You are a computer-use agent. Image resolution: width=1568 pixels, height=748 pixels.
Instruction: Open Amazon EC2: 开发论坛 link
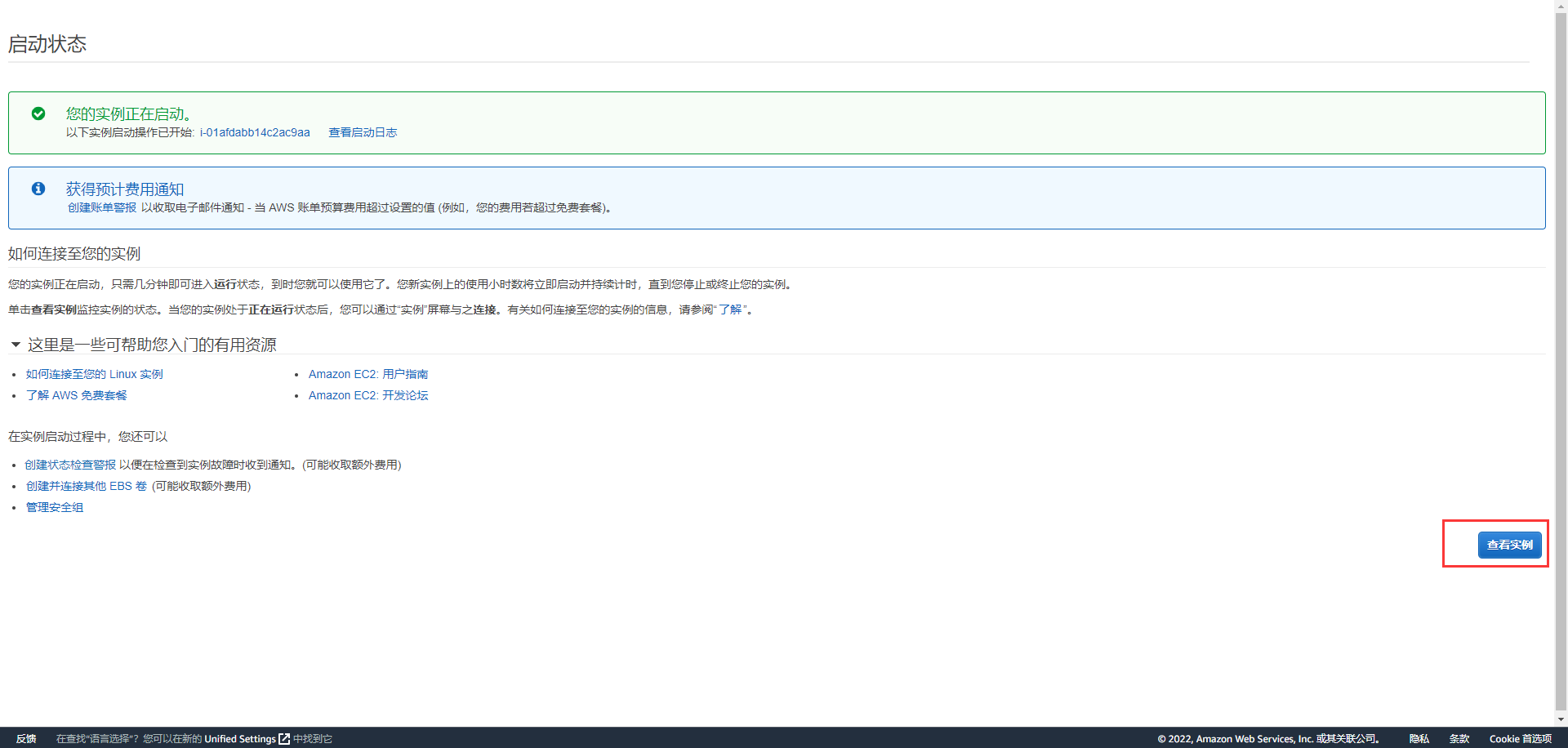coord(367,395)
